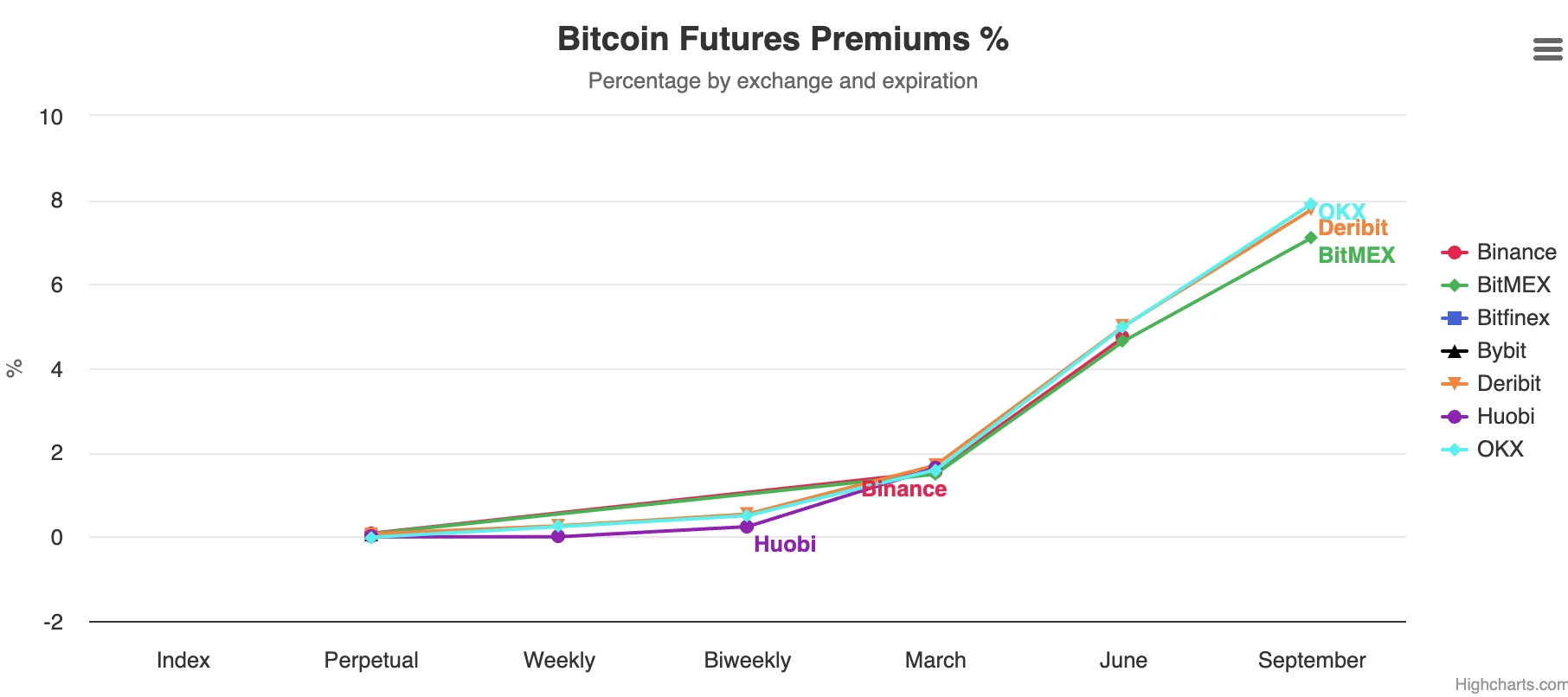Click the Deribit orange legend marker

pyautogui.click(x=1455, y=383)
